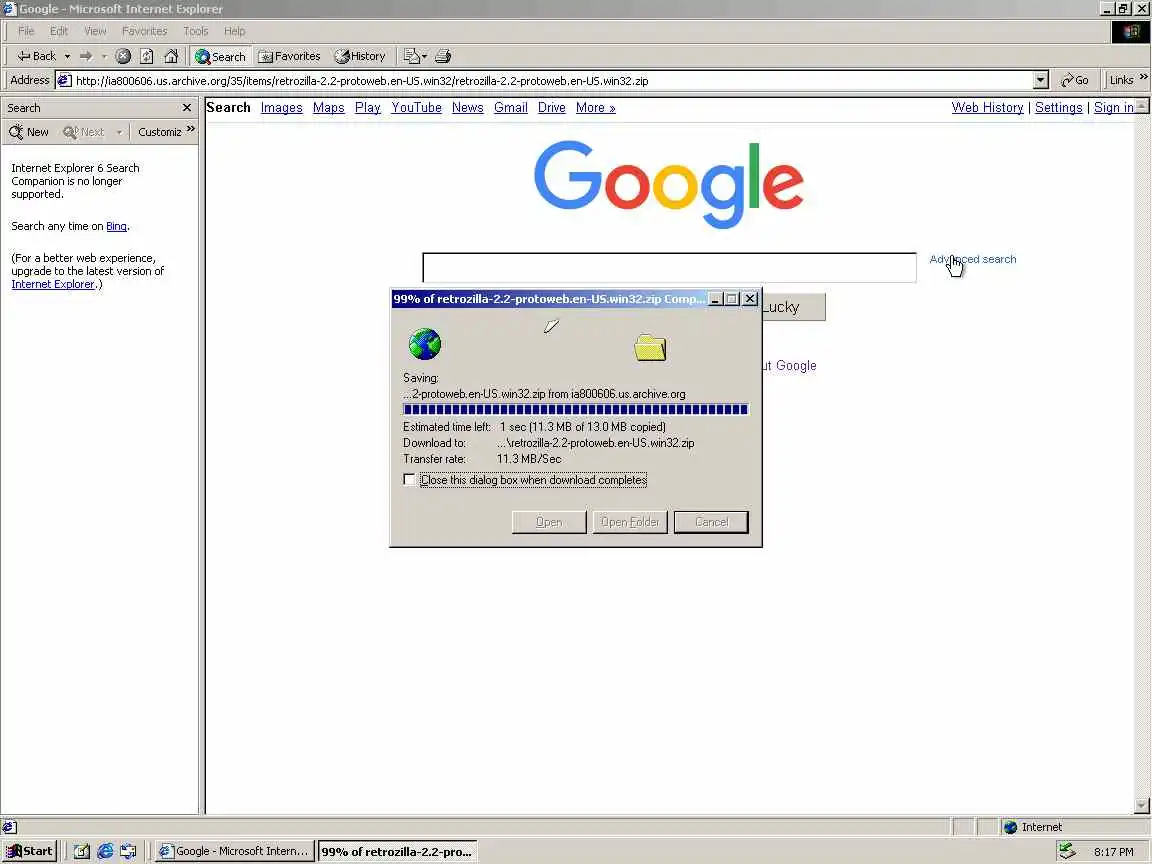Expand the Links toolbar chevron
This screenshot has width=1152, height=864.
pyautogui.click(x=1143, y=77)
